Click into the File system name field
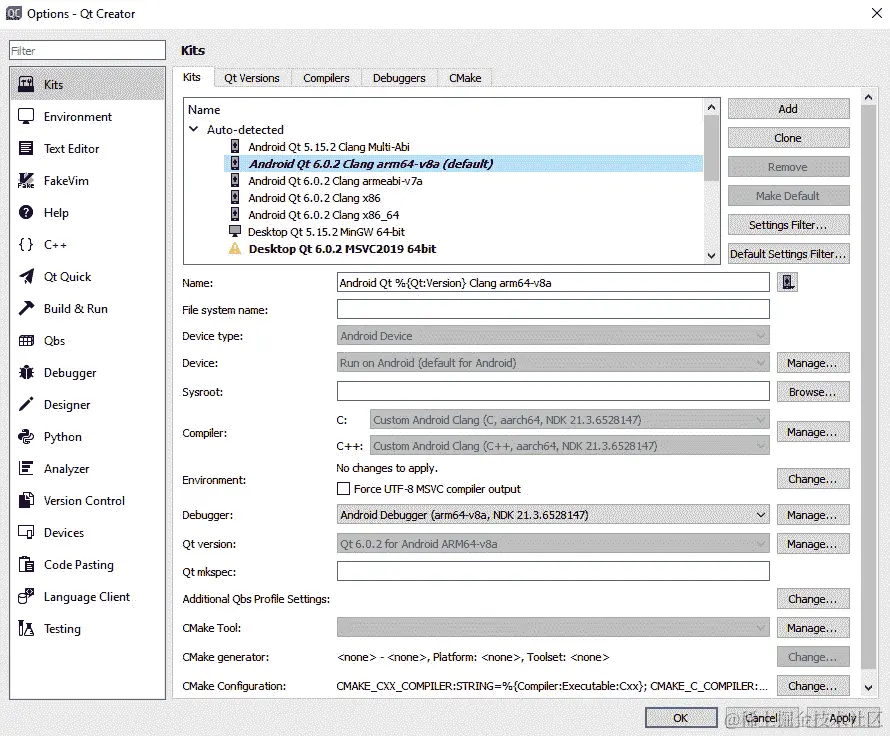The width and height of the screenshot is (890, 736). [x=553, y=309]
